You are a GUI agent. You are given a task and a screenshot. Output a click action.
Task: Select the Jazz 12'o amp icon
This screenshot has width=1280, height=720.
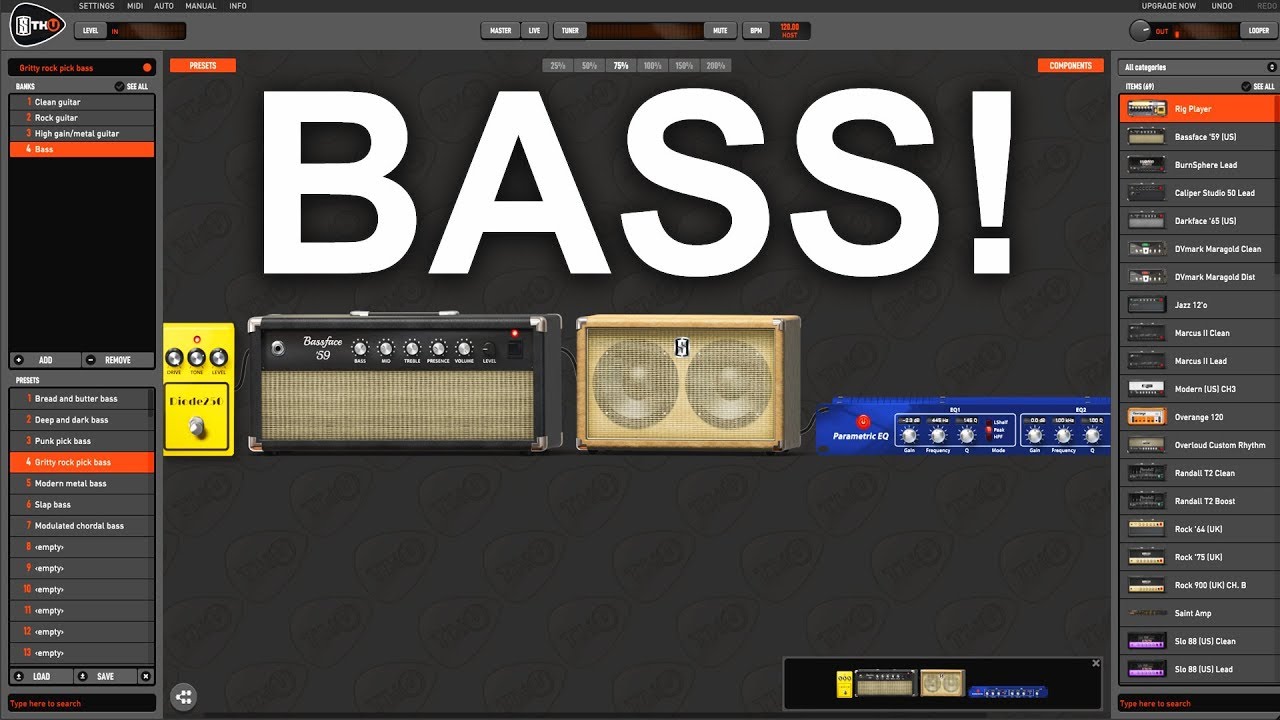tap(1145, 305)
